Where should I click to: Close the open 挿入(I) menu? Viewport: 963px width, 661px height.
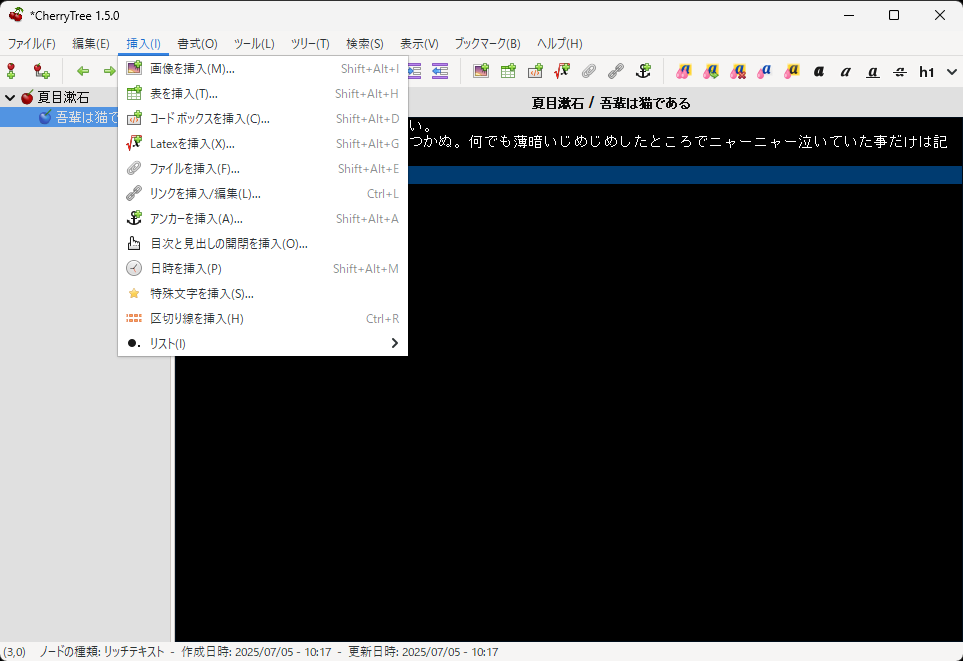point(143,44)
